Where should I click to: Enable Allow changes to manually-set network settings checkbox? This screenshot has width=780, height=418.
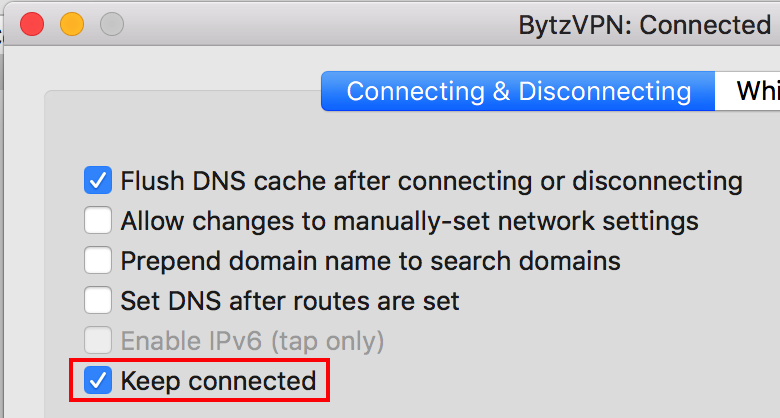tap(98, 220)
